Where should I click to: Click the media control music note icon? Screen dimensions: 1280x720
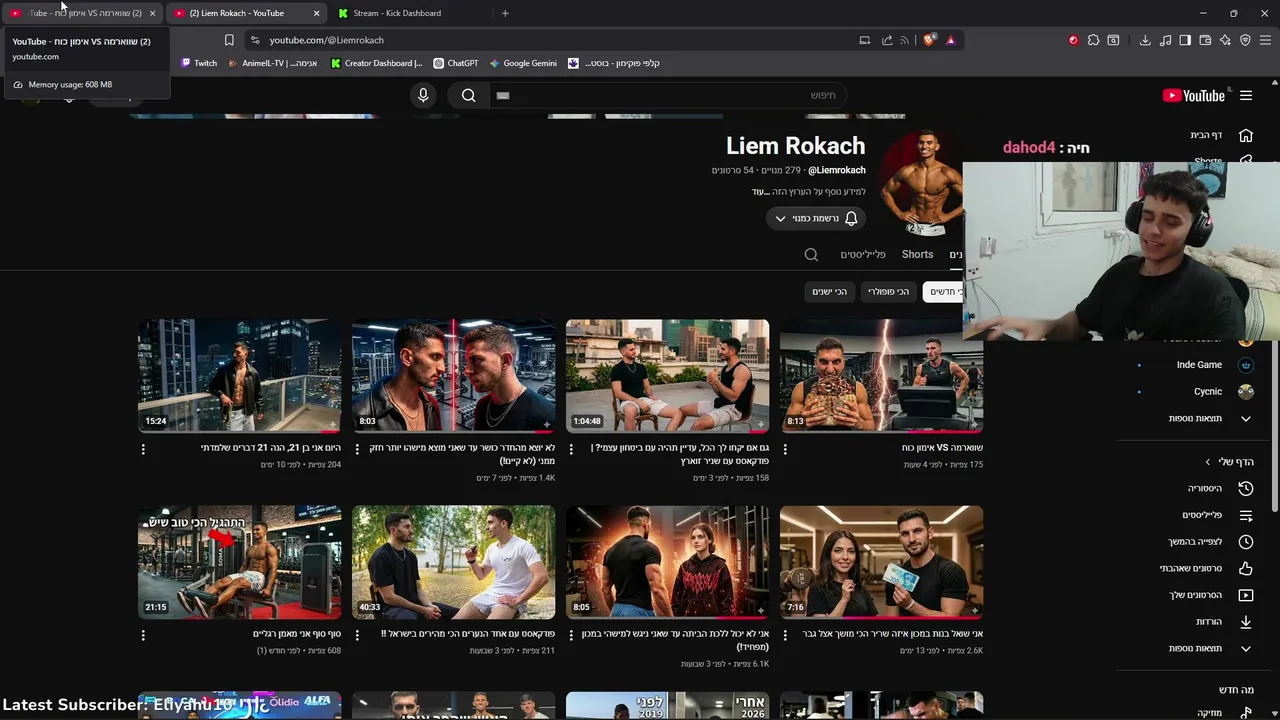pos(1165,40)
